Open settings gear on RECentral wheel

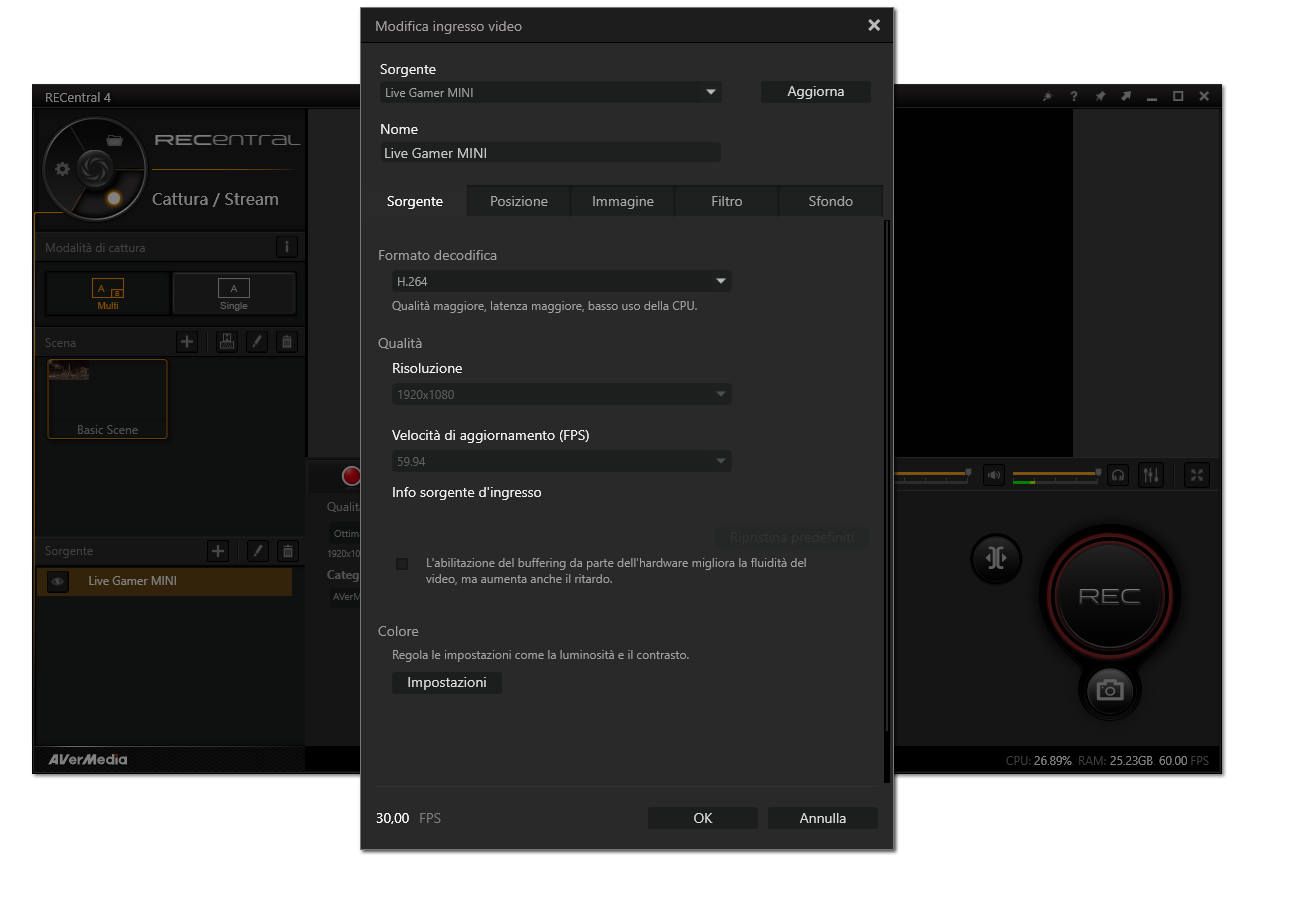click(62, 169)
